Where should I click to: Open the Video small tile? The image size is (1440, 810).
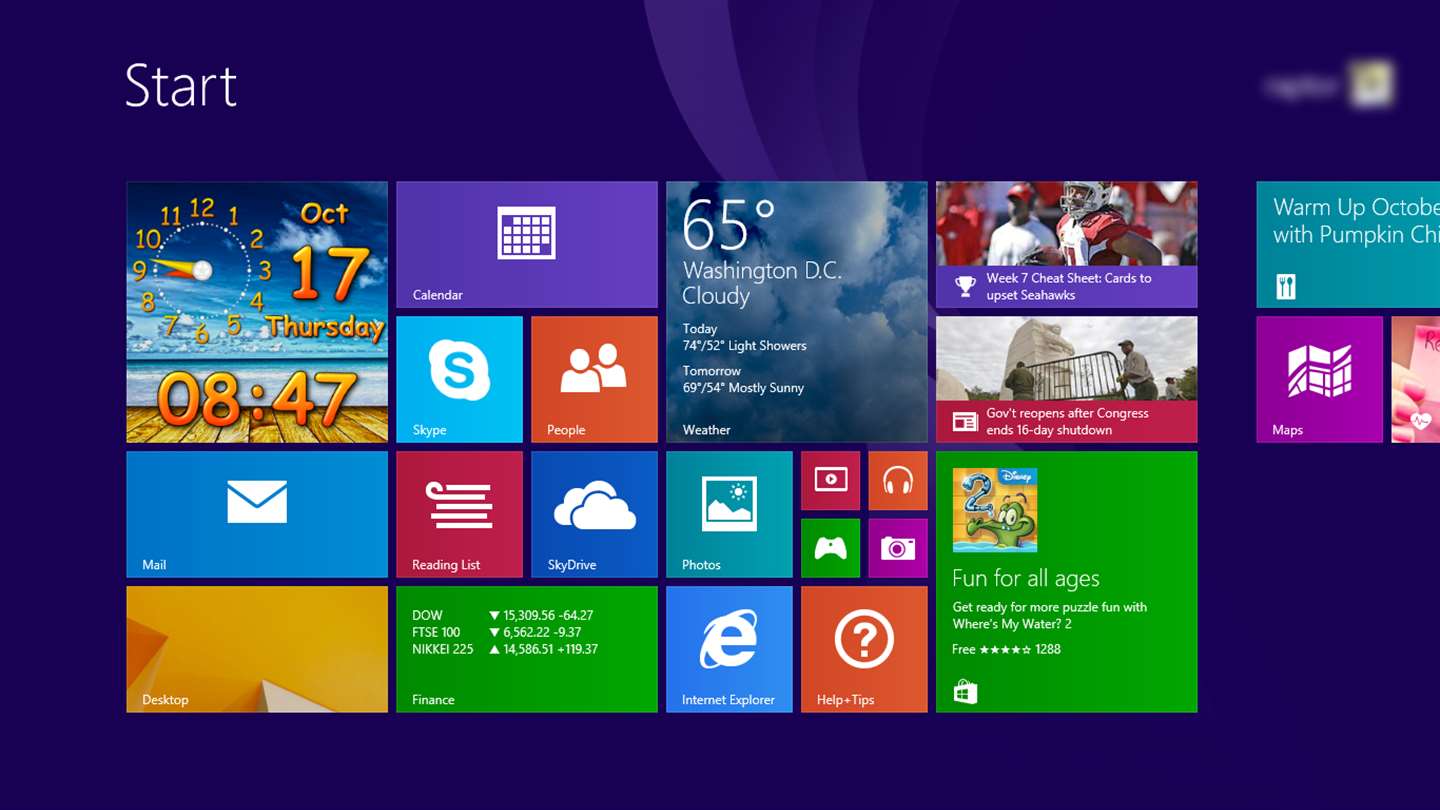[831, 481]
